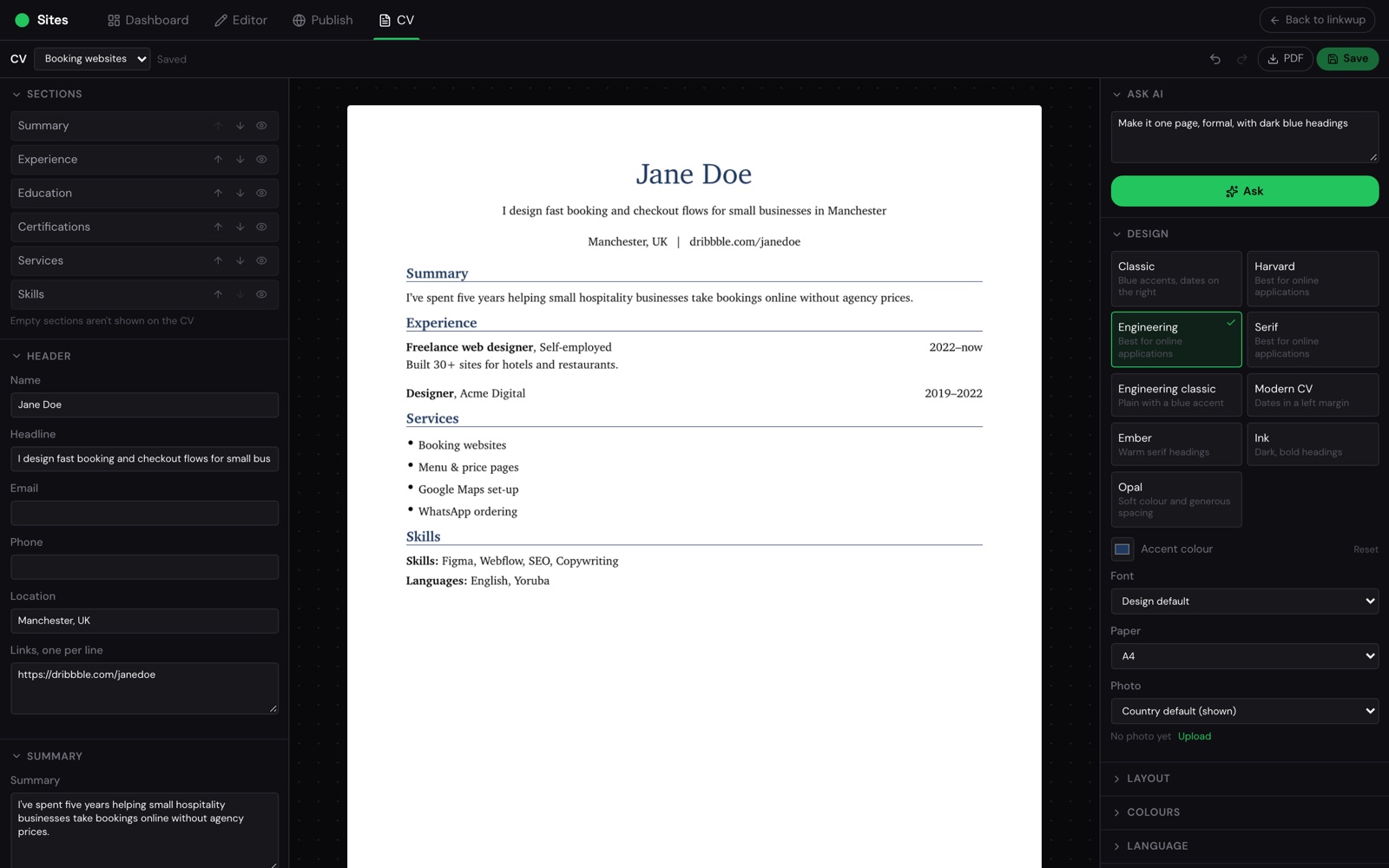The width and height of the screenshot is (1389, 868).
Task: Collapse the Sections panel
Action: coord(47,94)
